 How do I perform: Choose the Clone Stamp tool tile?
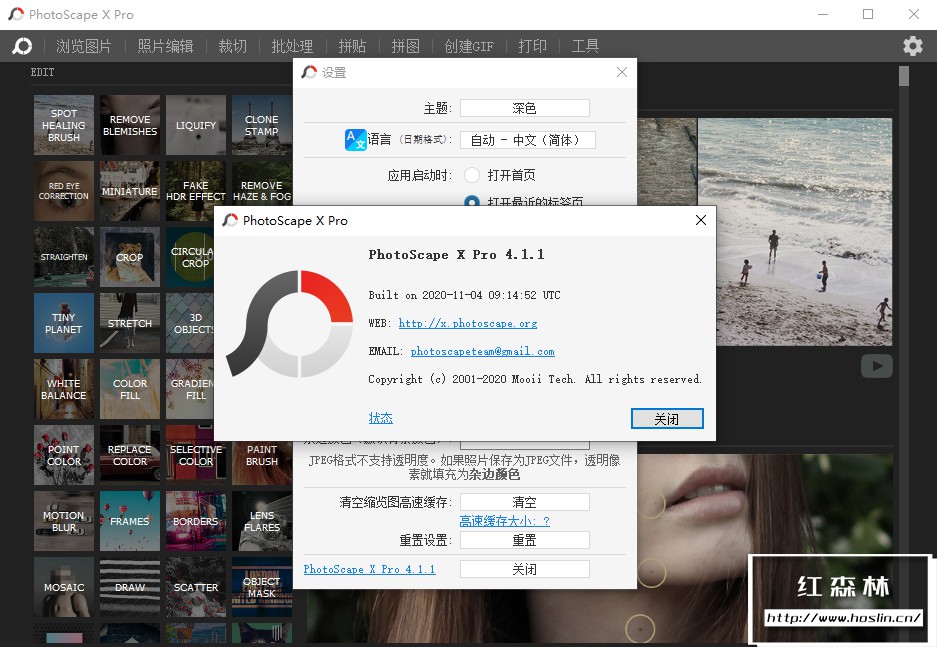point(262,125)
